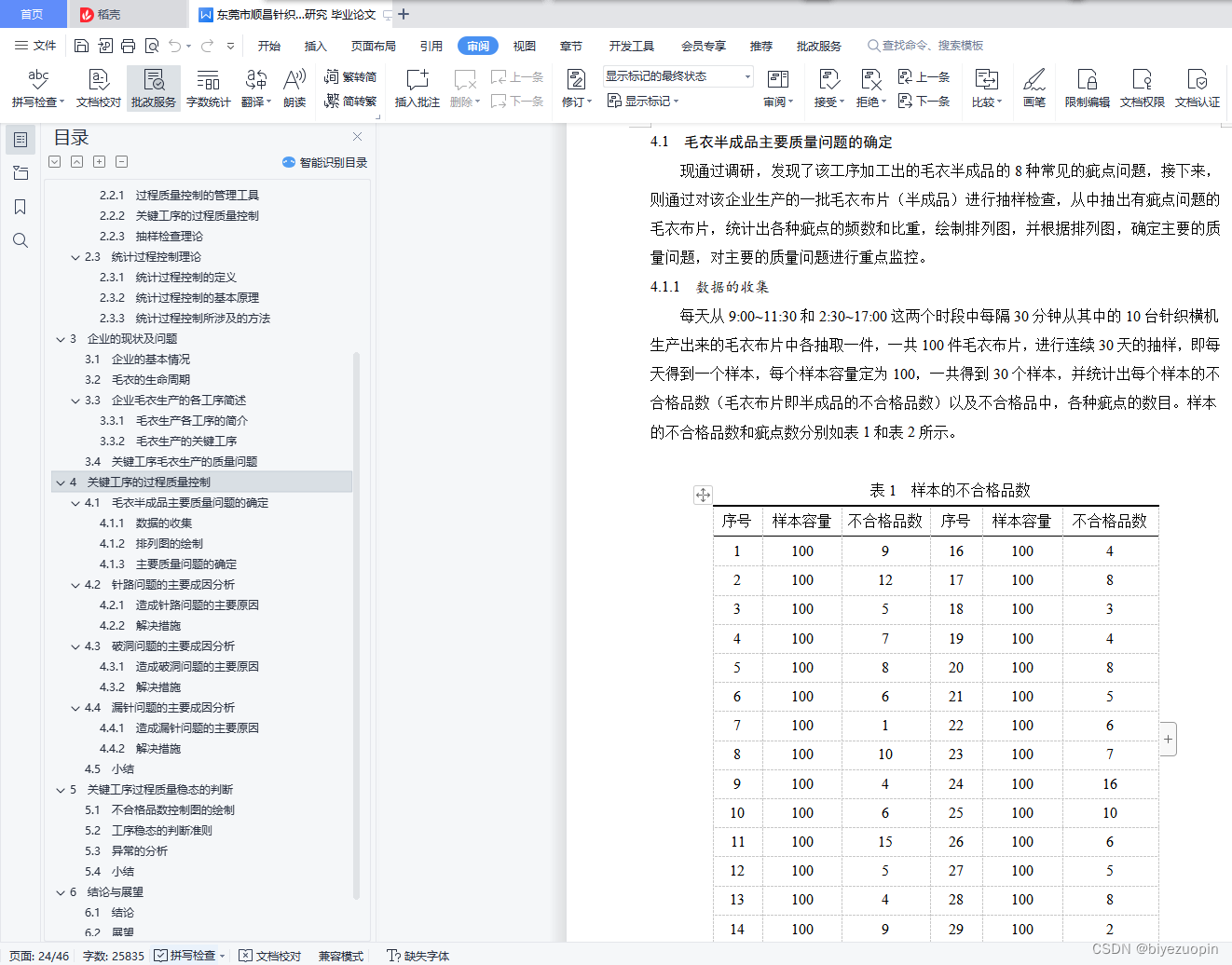
Task: Click 智能识别目录 link
Action: (325, 162)
